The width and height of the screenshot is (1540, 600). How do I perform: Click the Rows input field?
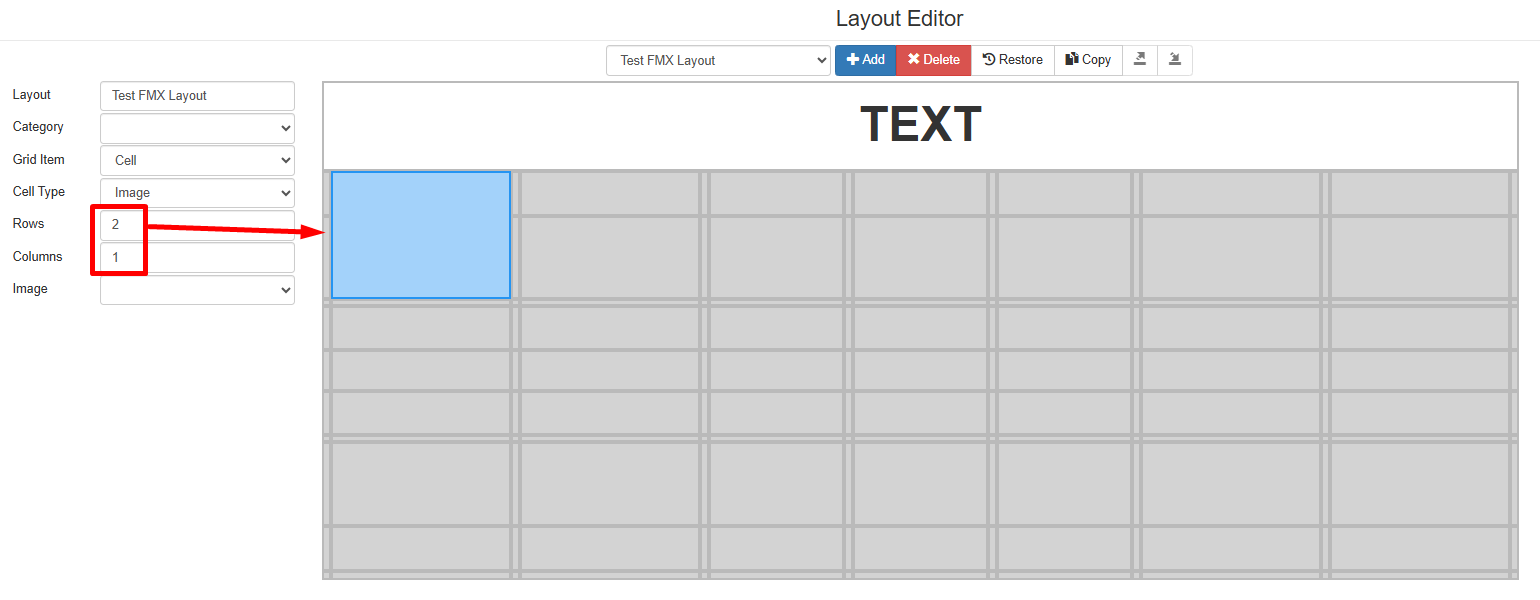197,225
